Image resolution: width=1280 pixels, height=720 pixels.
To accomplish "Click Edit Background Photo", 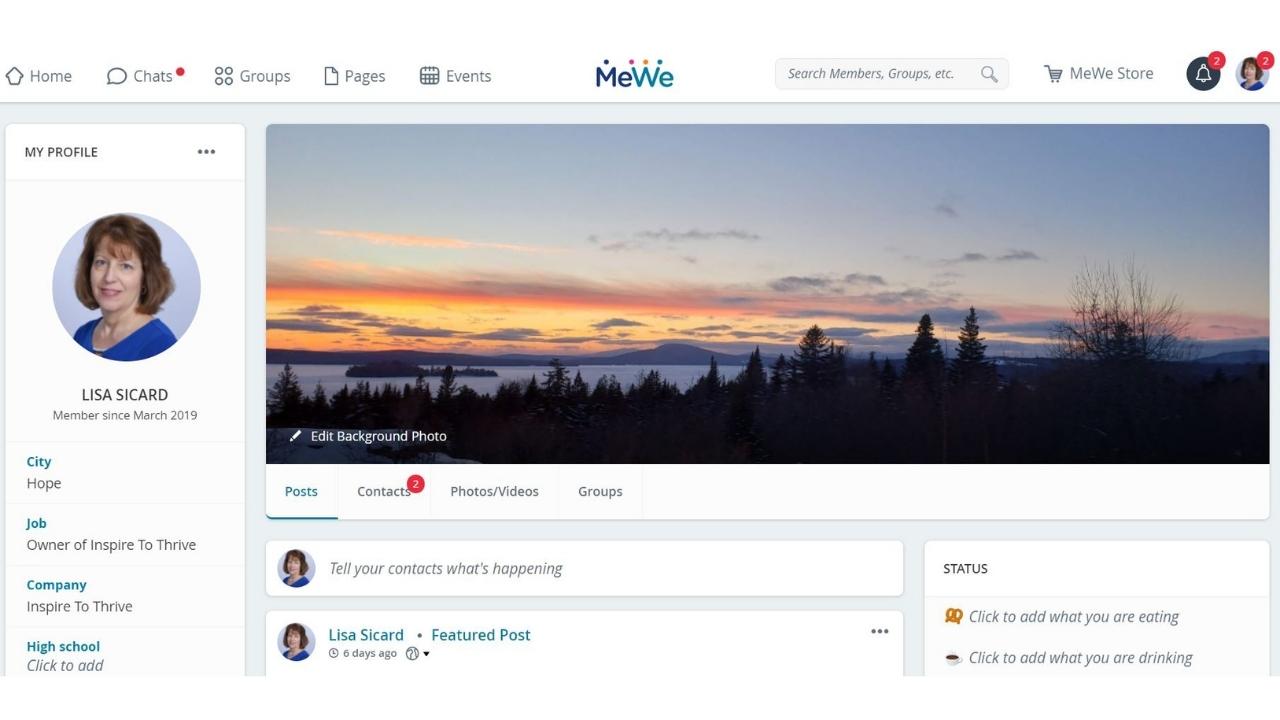I will (368, 436).
